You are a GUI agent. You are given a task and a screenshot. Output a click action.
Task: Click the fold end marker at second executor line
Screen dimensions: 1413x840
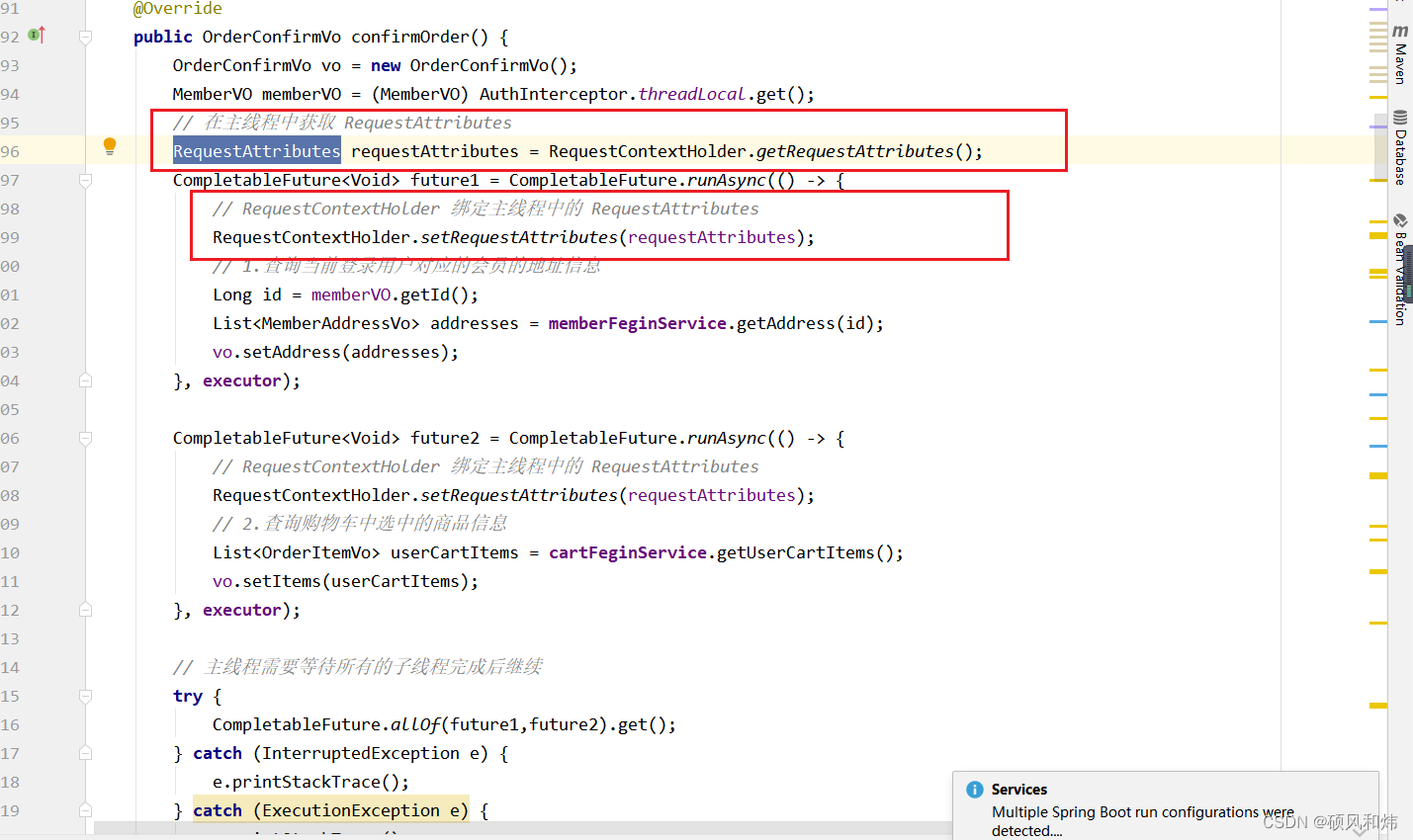(86, 610)
